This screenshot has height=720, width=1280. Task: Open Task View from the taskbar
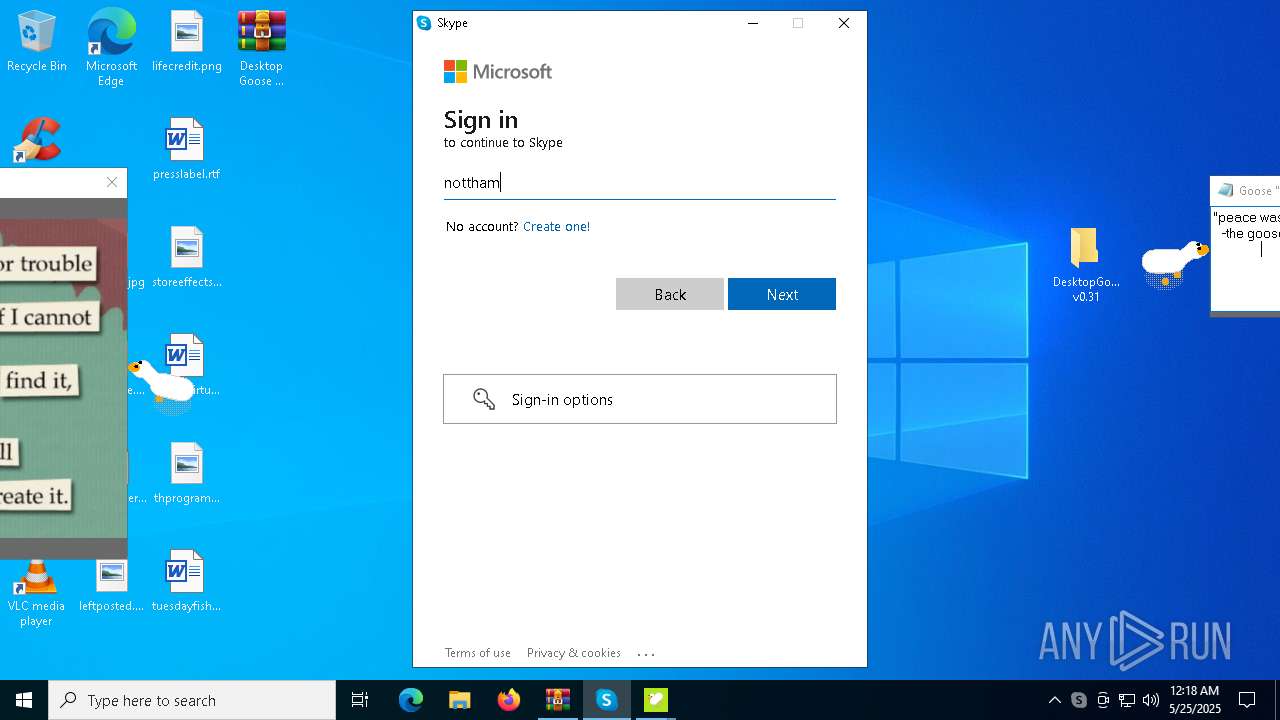point(360,700)
